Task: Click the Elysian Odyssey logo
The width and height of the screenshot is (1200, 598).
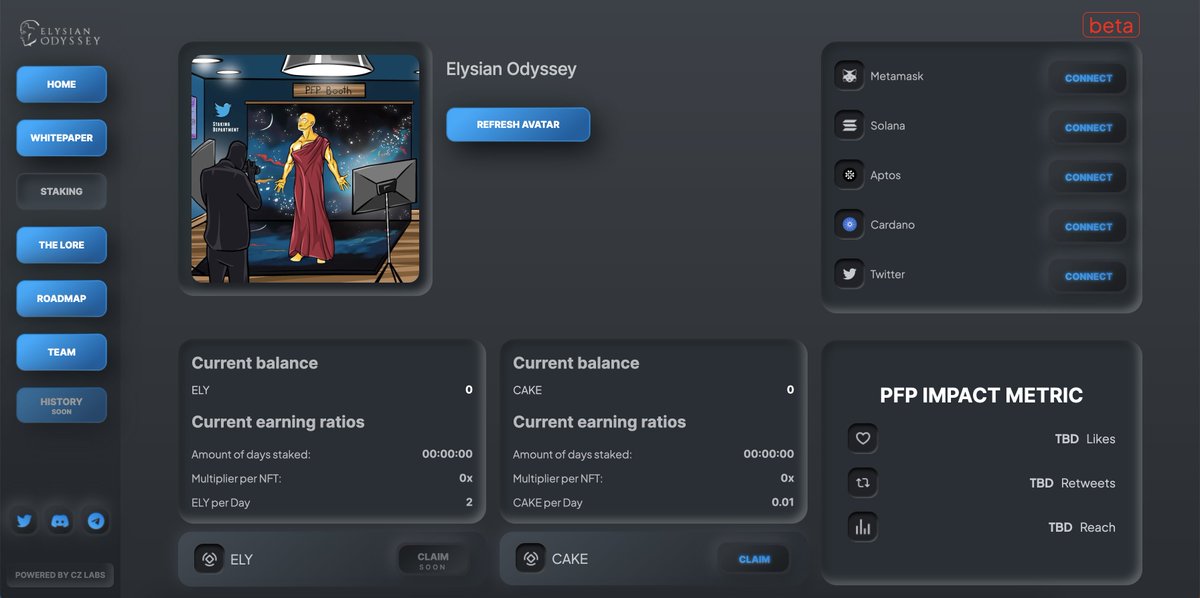Action: tap(60, 34)
